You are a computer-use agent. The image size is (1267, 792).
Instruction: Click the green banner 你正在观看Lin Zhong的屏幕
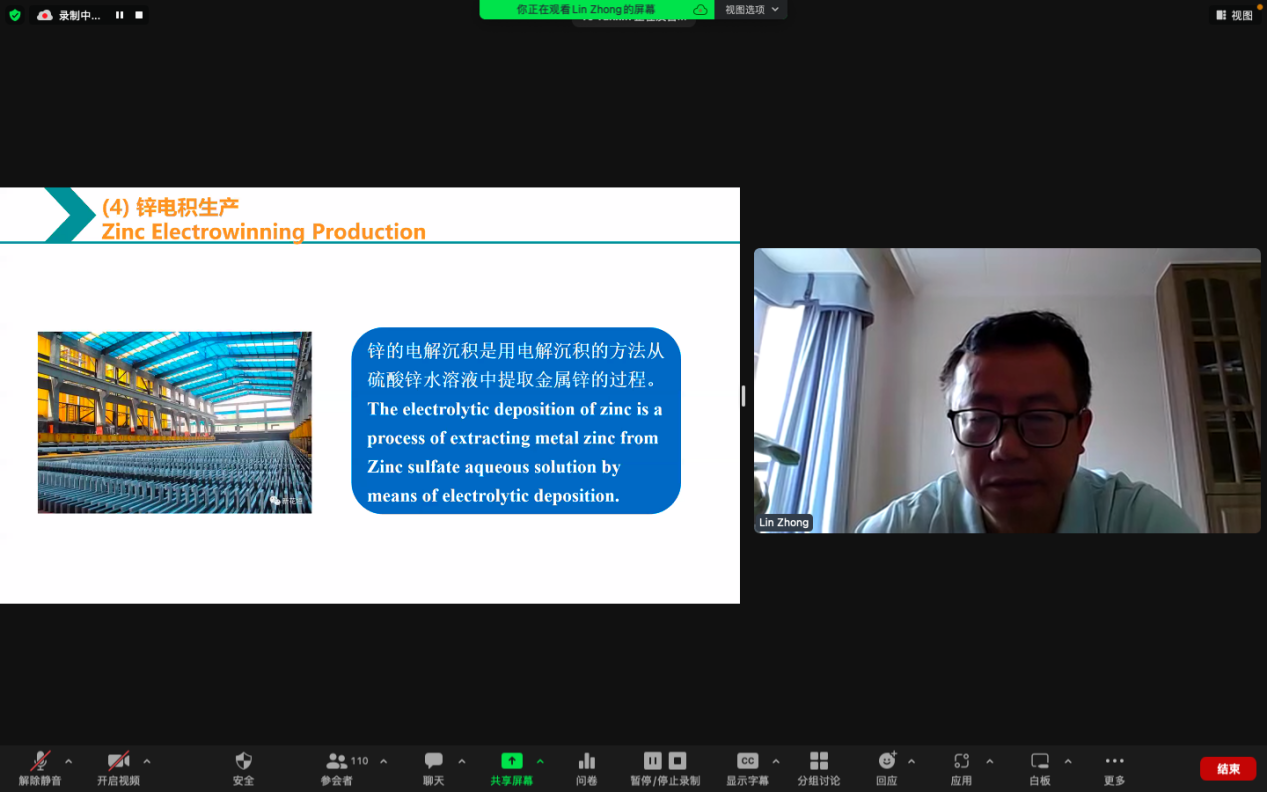(x=585, y=9)
